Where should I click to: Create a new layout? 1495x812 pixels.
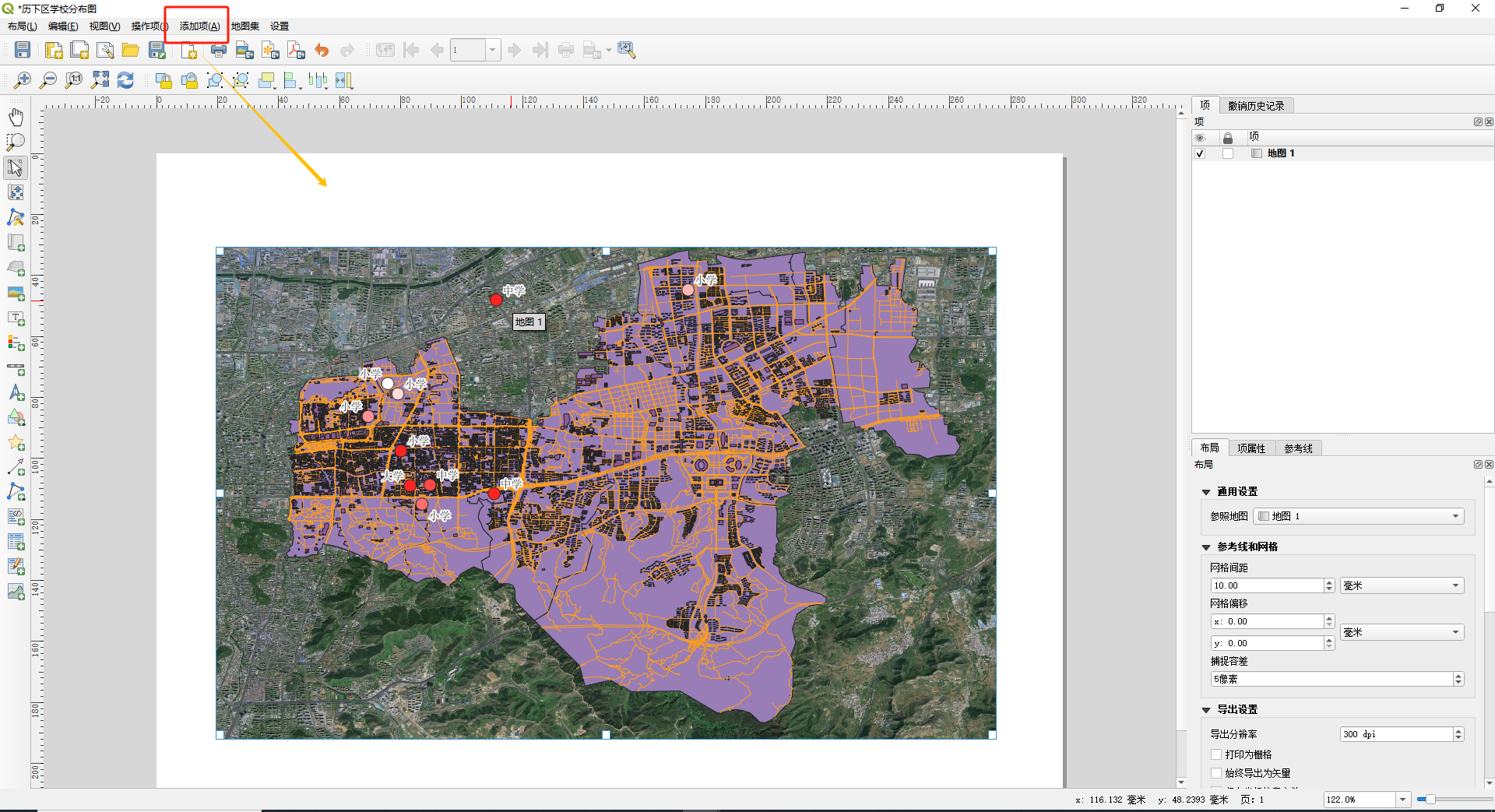(x=54, y=51)
